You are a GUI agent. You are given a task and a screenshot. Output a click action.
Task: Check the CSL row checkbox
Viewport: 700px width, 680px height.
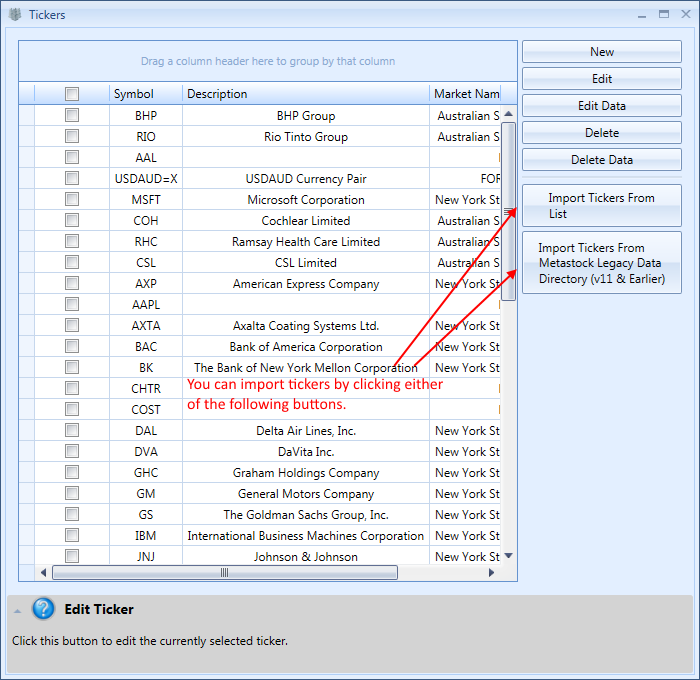(72, 262)
